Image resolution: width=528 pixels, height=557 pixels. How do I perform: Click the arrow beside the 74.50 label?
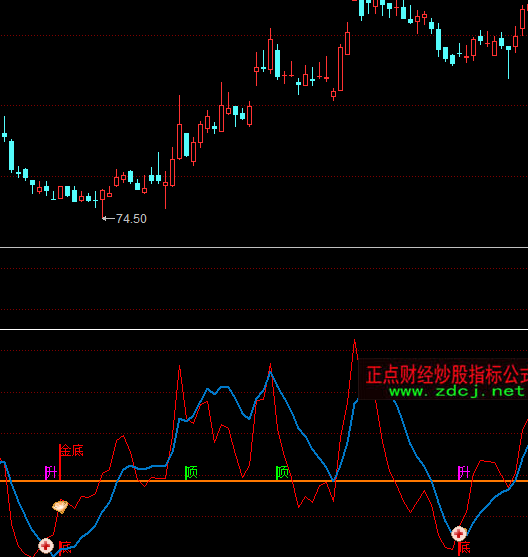(x=108, y=218)
